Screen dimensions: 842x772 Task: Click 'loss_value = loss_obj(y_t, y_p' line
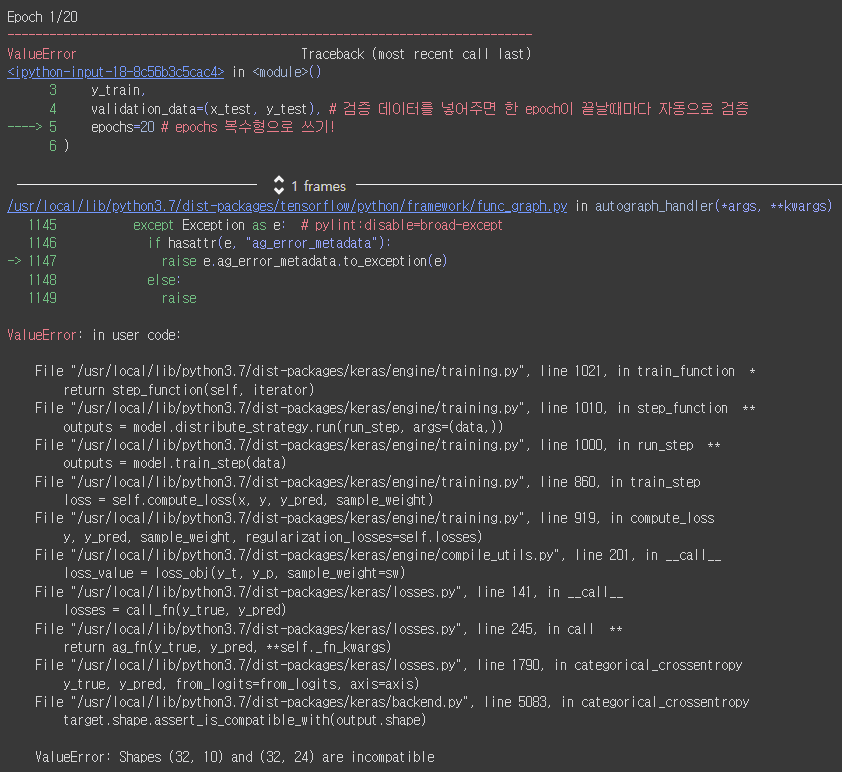pyautogui.click(x=234, y=573)
